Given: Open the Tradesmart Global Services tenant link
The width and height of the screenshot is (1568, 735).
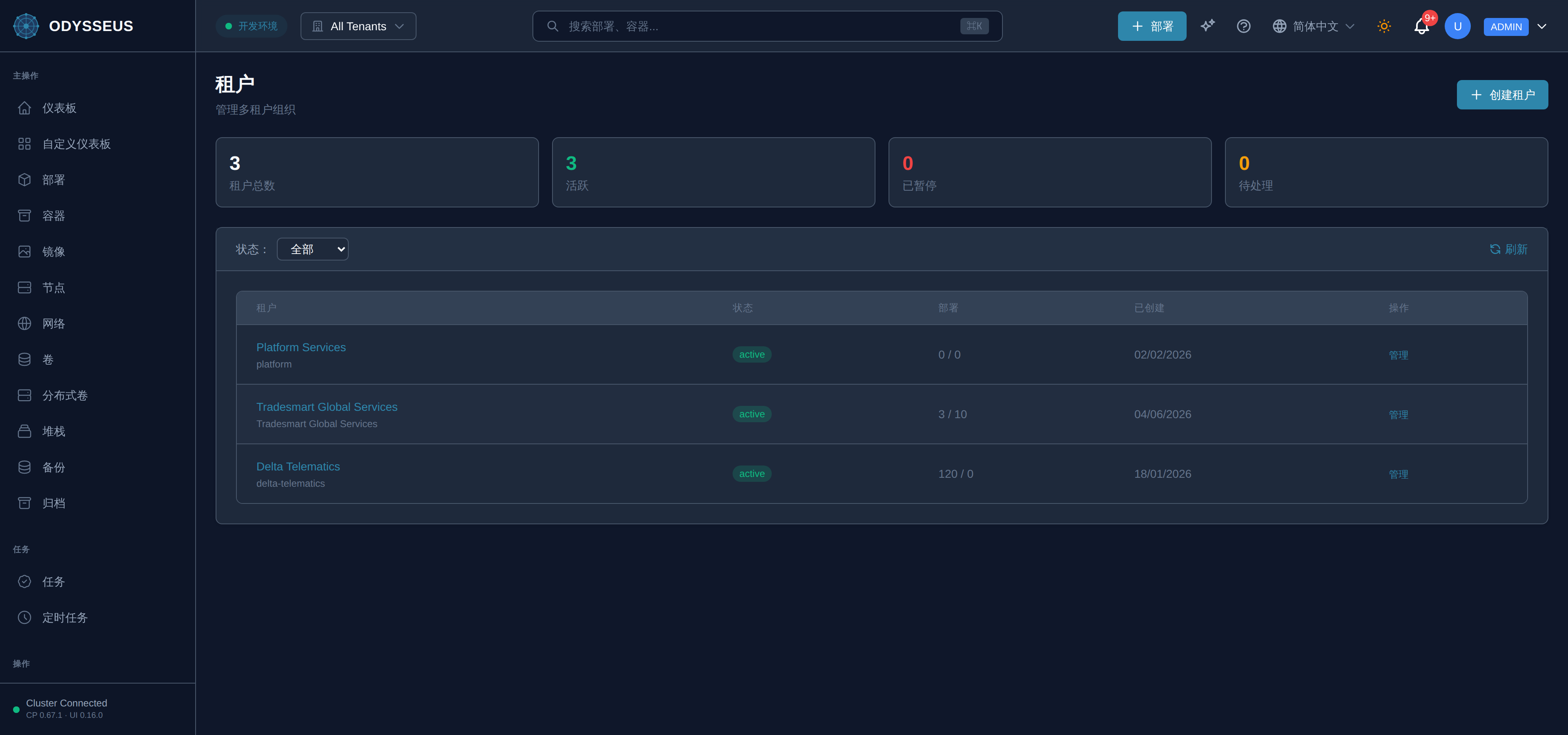Looking at the screenshot, I should 326,406.
